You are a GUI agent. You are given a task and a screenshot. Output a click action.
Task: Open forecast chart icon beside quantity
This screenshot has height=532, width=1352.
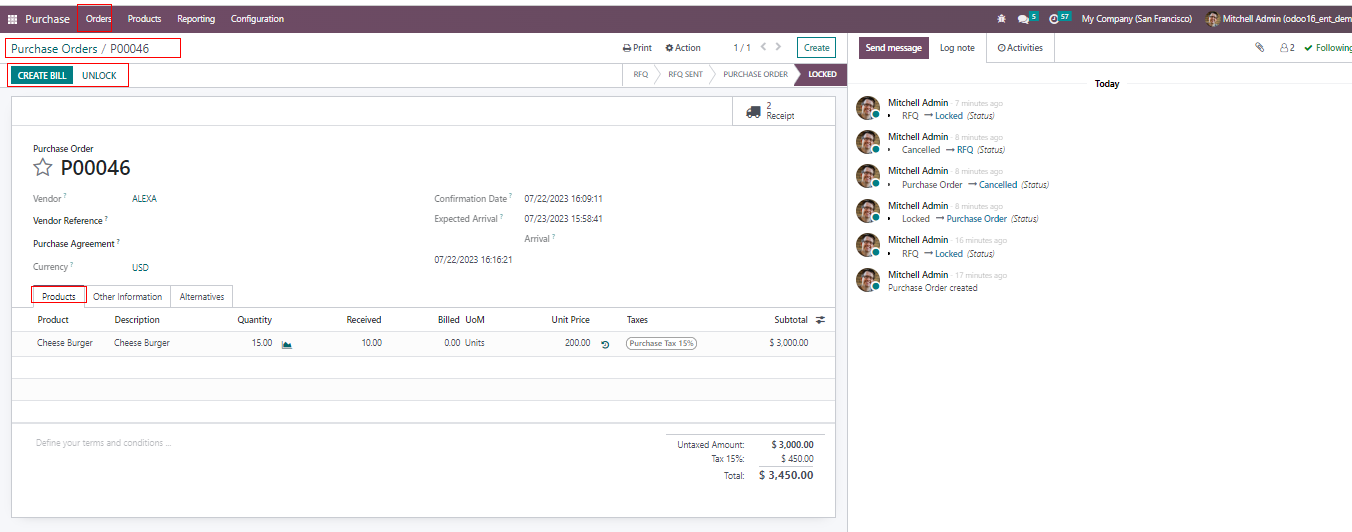coord(287,344)
